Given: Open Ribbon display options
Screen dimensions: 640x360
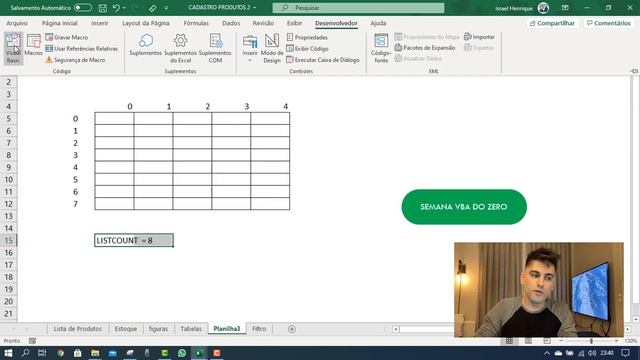Looking at the screenshot, I should [565, 8].
